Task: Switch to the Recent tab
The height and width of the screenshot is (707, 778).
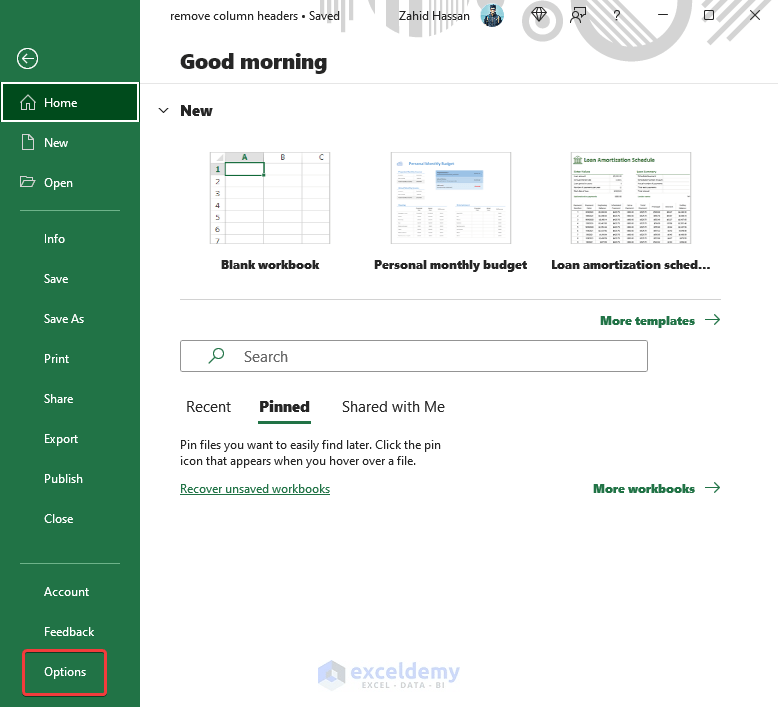Action: tap(208, 407)
